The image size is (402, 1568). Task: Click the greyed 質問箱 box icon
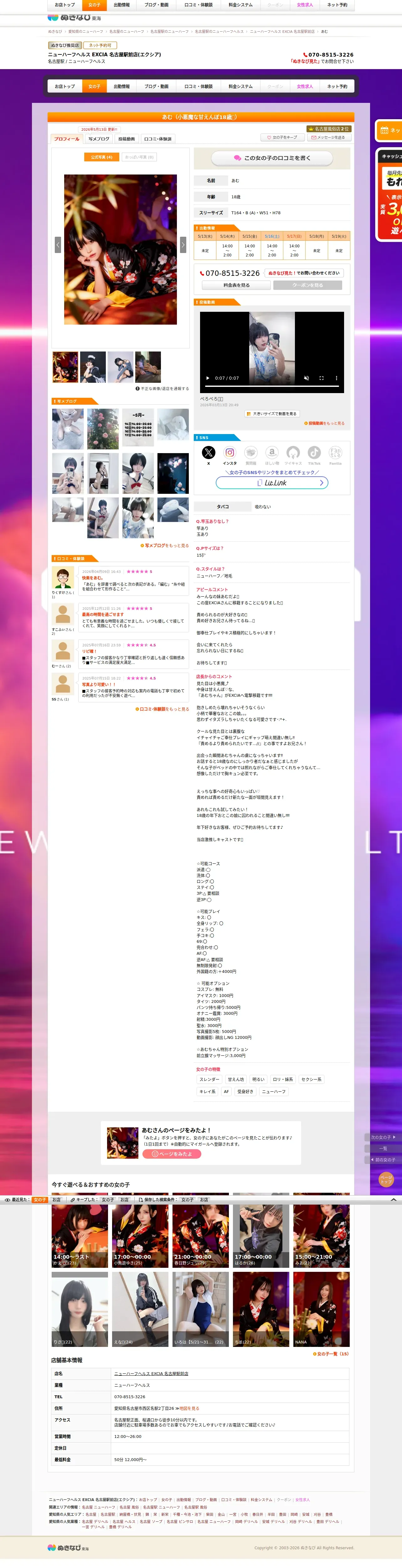tap(251, 452)
